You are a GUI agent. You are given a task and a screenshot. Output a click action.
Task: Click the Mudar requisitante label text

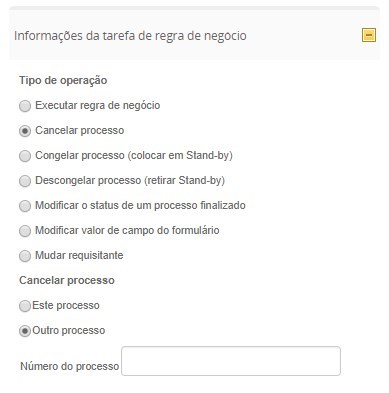click(x=79, y=255)
